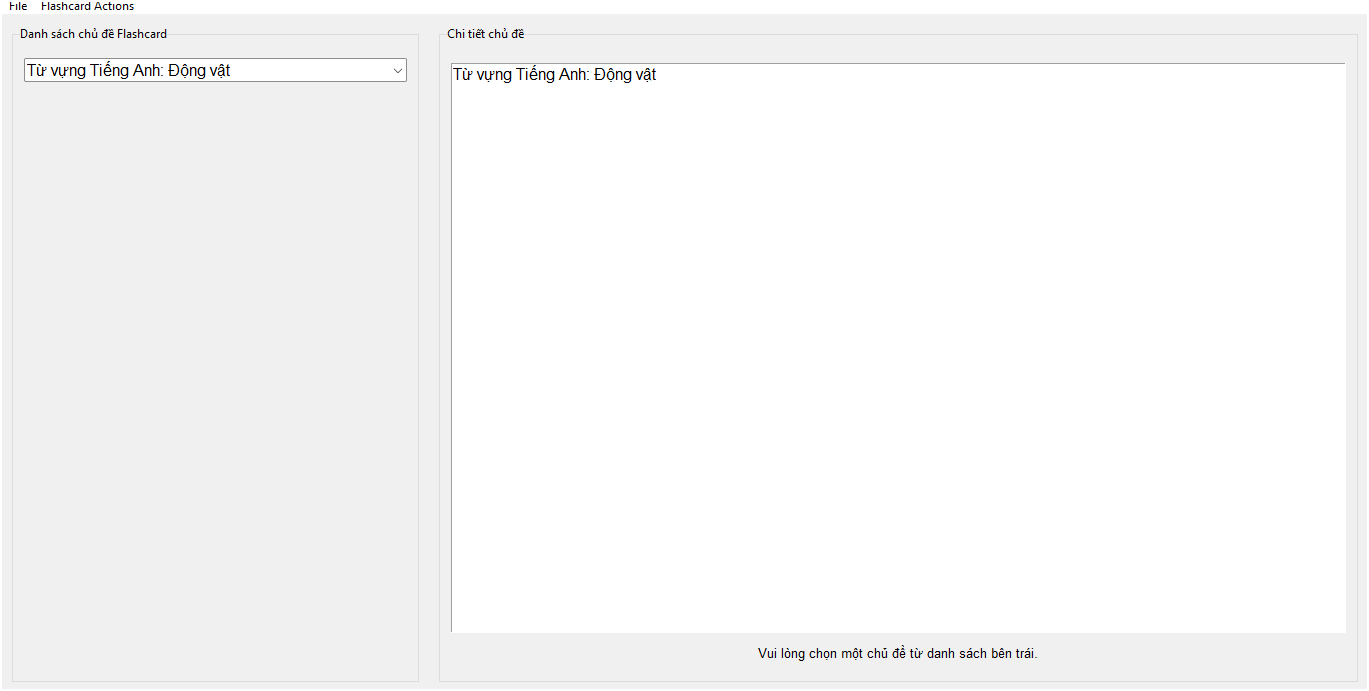The height and width of the screenshot is (691, 1369).
Task: Expand the flashcard topic dropdown arrow
Action: pyautogui.click(x=397, y=70)
